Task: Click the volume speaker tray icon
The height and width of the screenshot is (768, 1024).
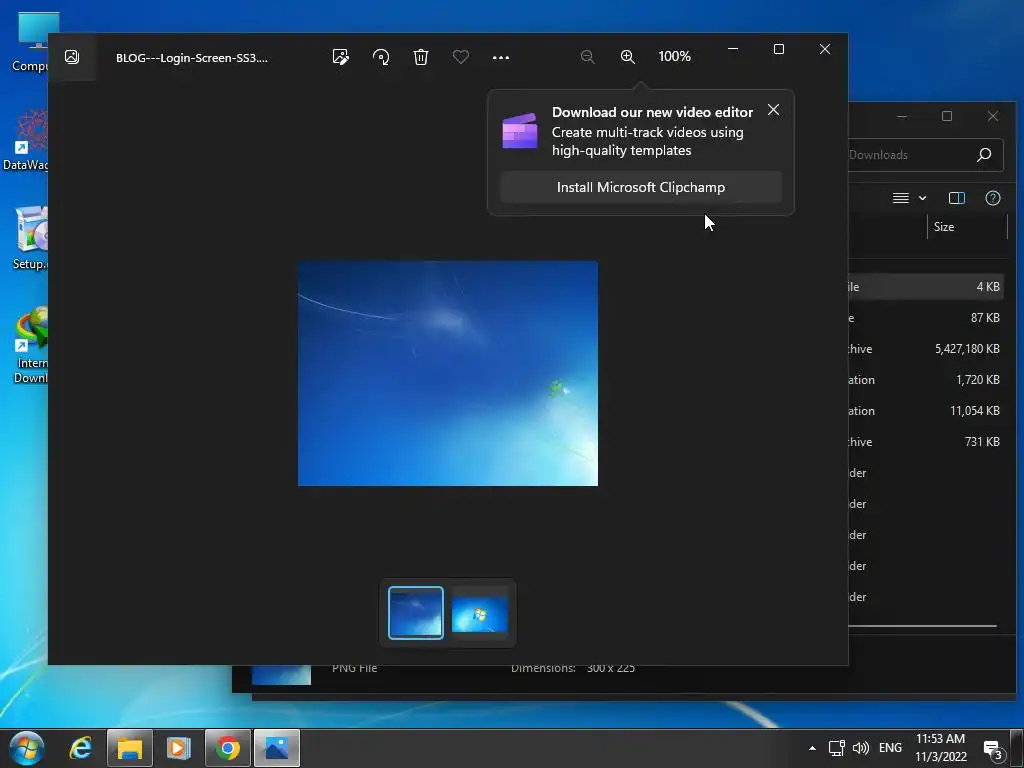Action: 861,748
